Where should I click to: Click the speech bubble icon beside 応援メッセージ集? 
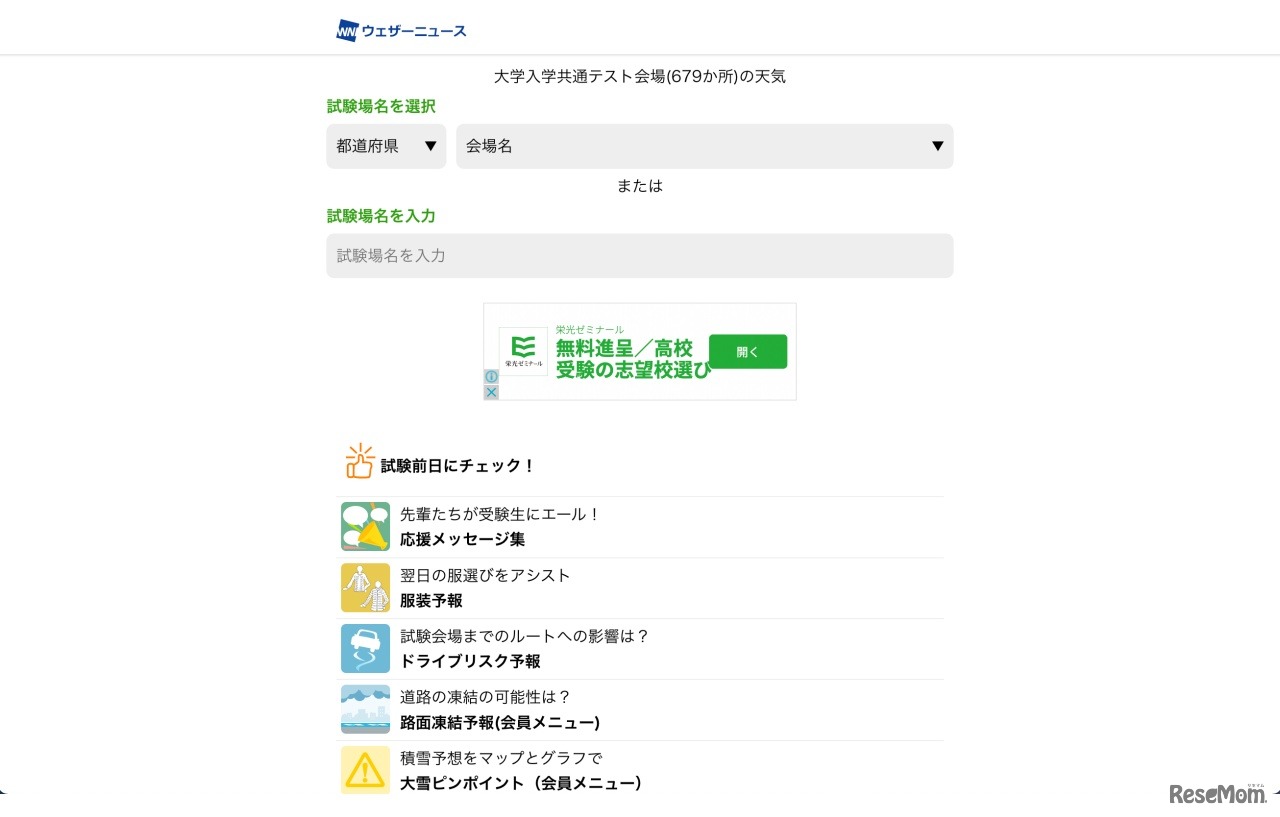click(x=365, y=526)
